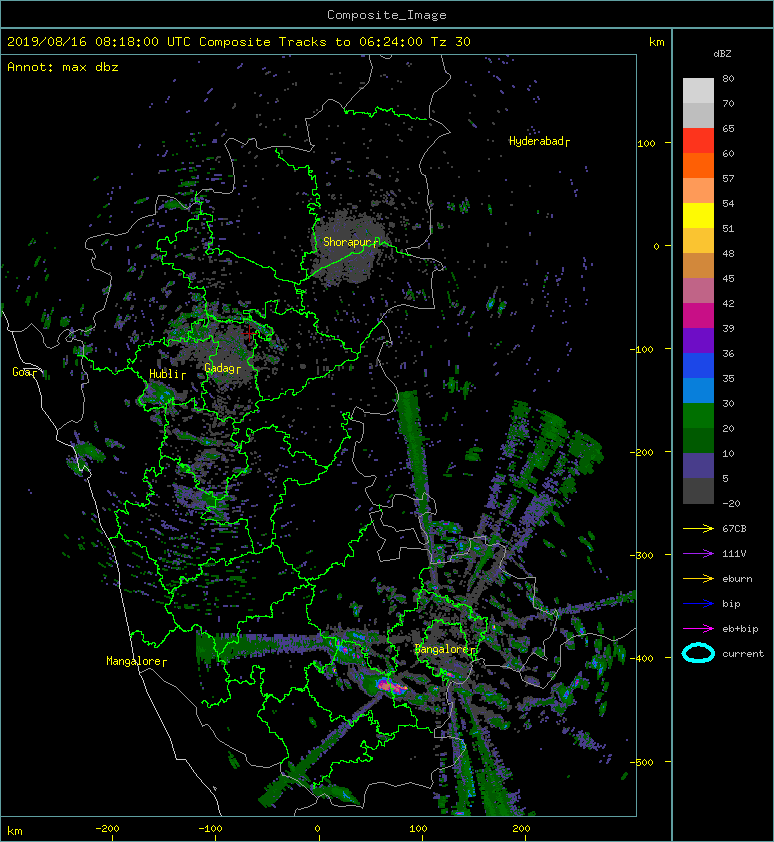This screenshot has height=842, width=774.
Task: Click the '67CB' legend label
Action: click(x=734, y=529)
